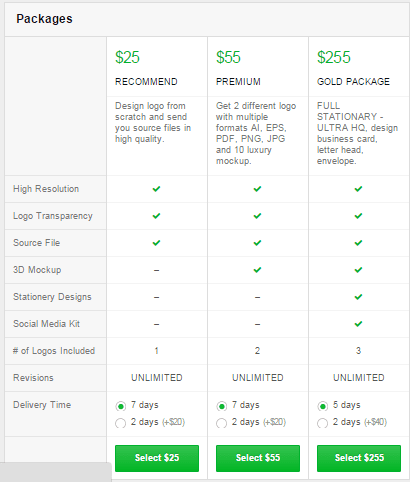Click High Resolution checkmark in $25 column
410x482 pixels.
(156, 189)
